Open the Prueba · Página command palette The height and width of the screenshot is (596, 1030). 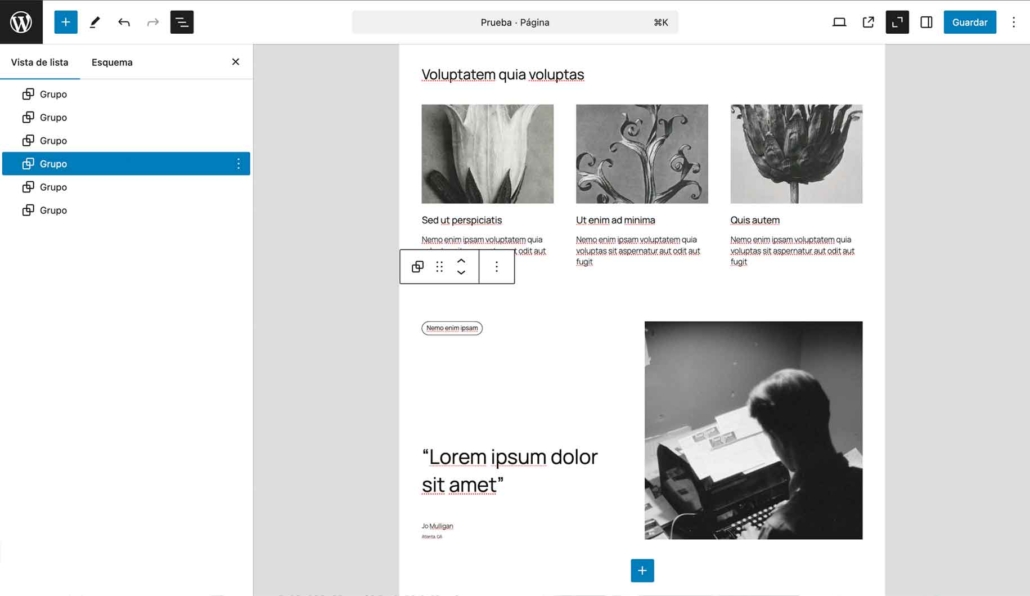click(515, 22)
